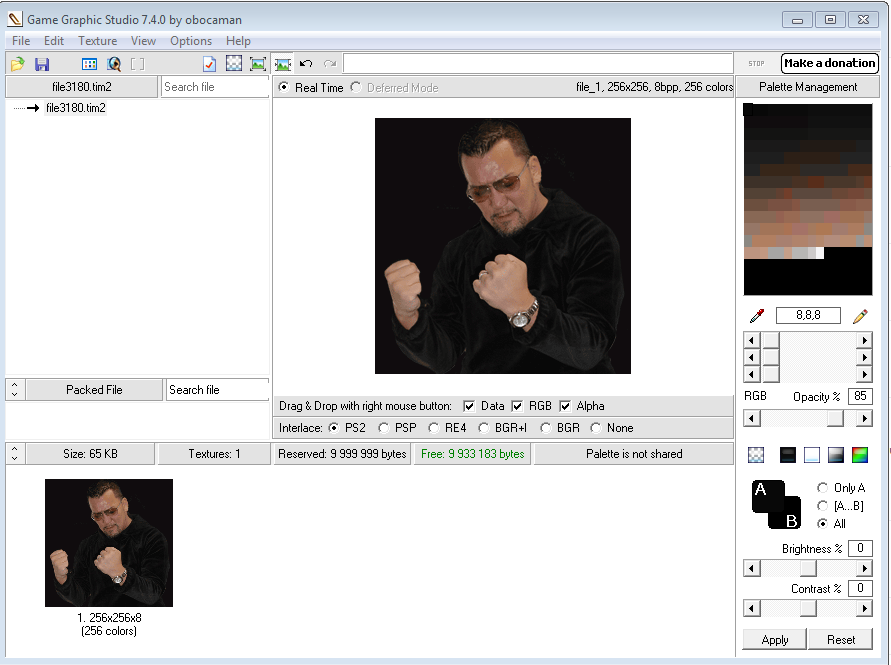Viewport: 891px width, 665px height.
Task: Uncheck the Alpha checkbox
Action: pos(566,406)
